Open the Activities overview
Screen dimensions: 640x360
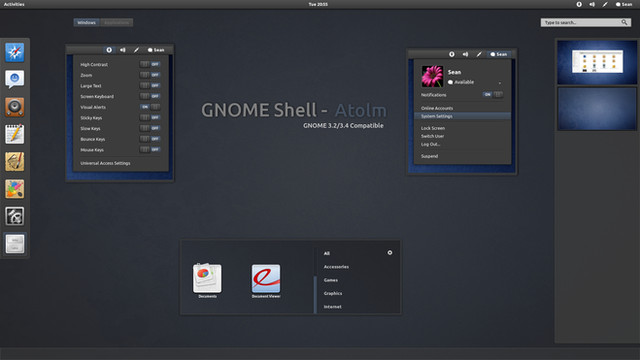click(x=14, y=4)
